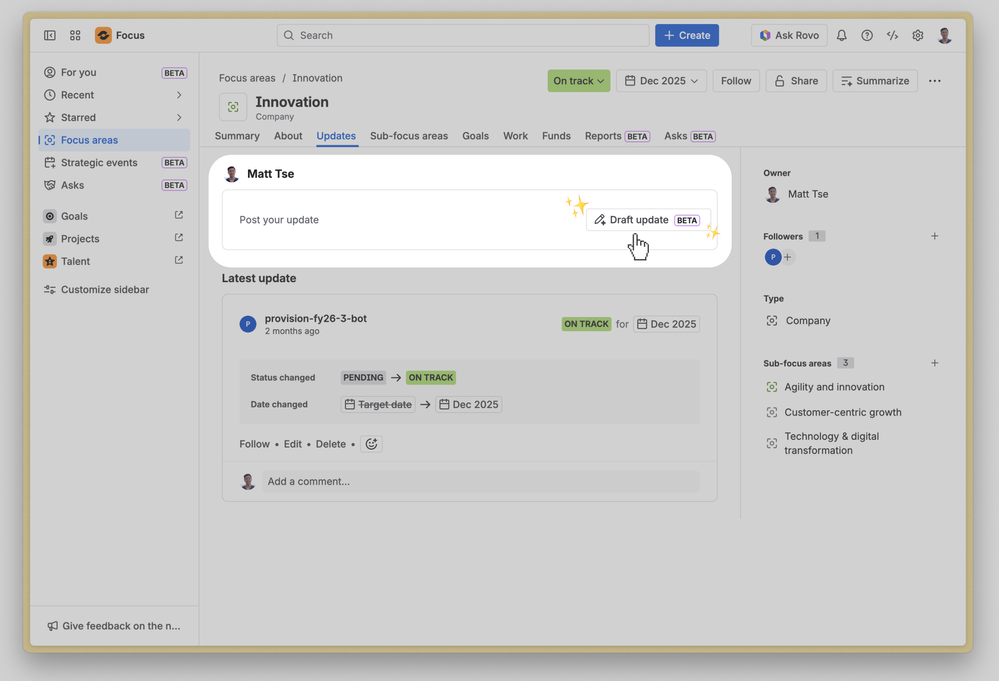Open the app switcher grid icon

pos(75,35)
